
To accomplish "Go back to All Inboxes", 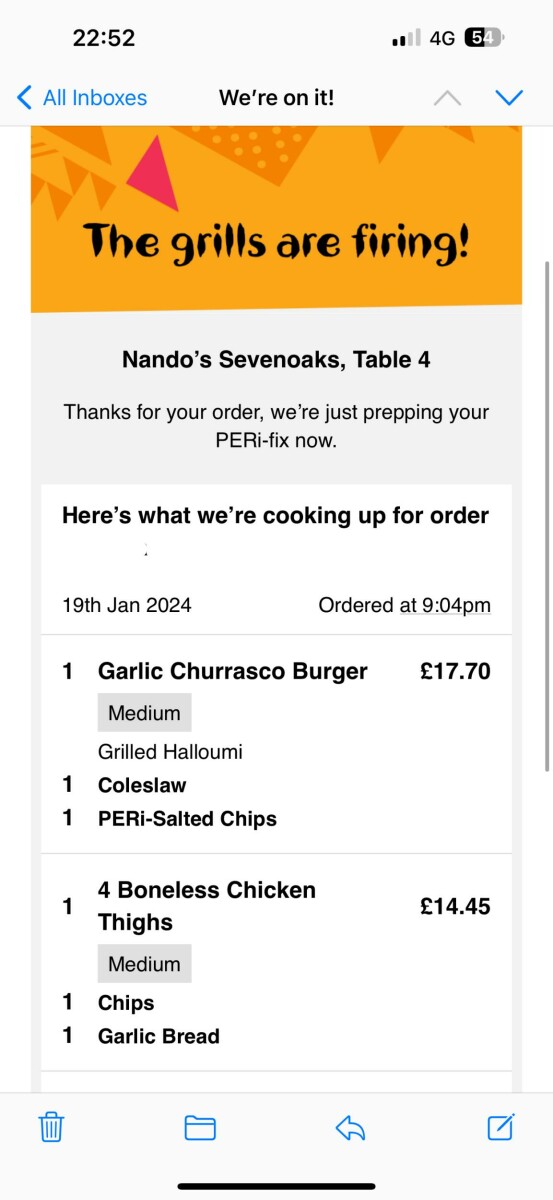I will click(83, 98).
